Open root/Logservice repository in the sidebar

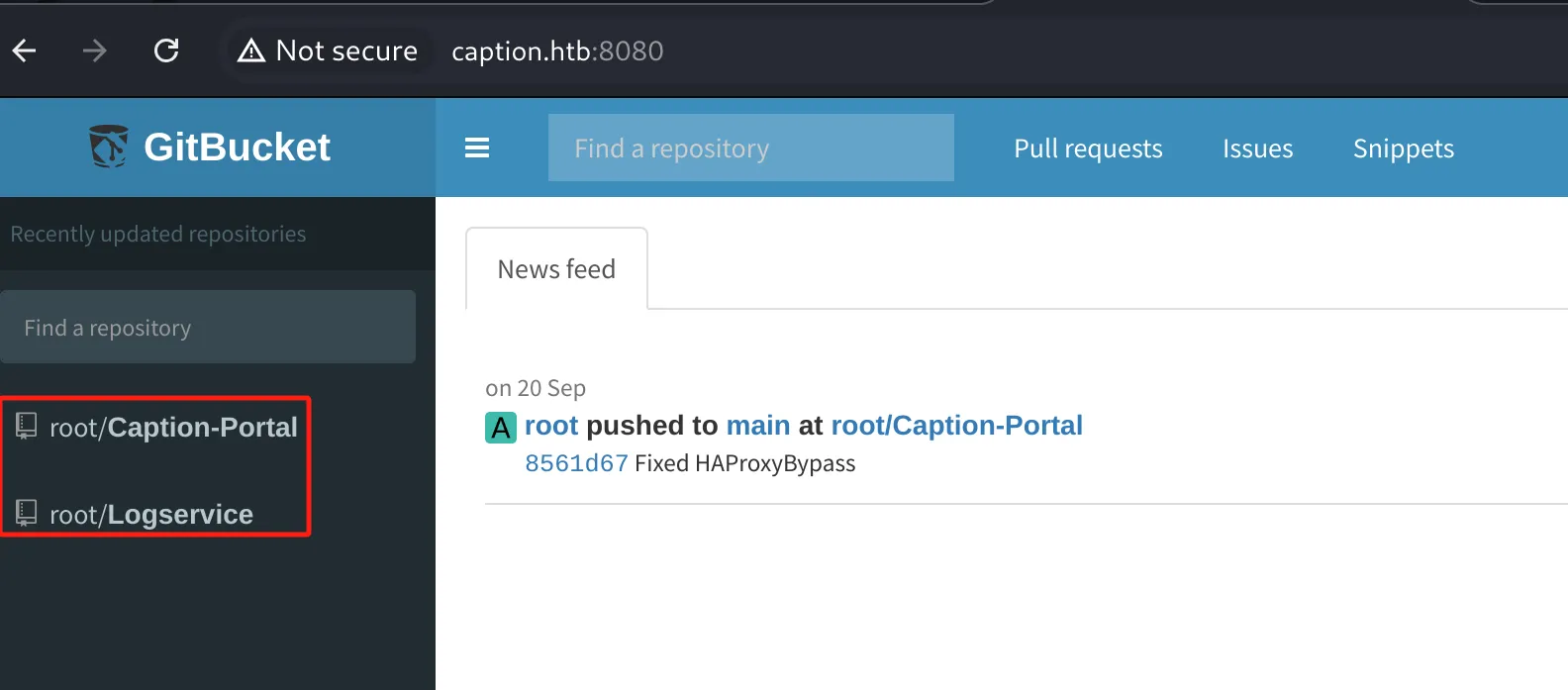click(x=151, y=514)
